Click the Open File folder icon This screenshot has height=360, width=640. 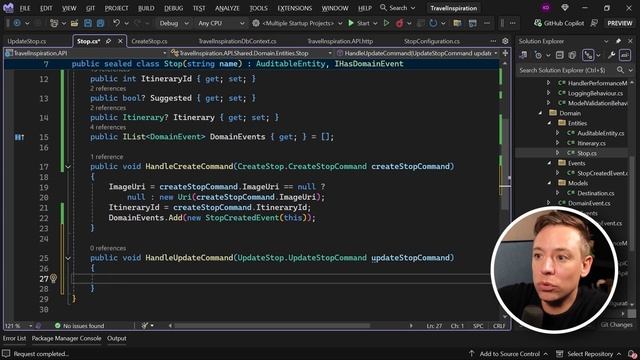pos(74,23)
